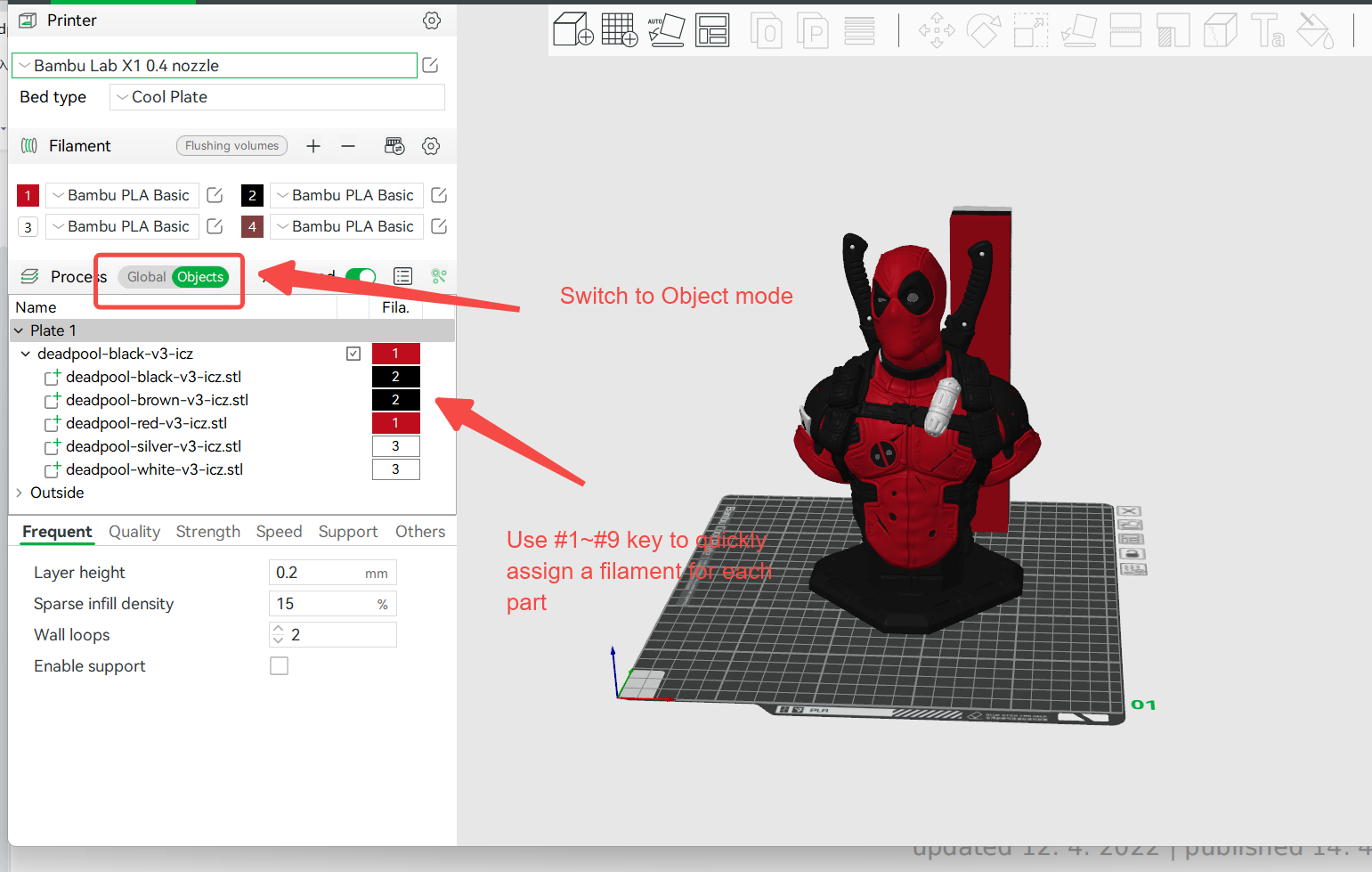Arrange all objects with the arrange icon
The width and height of the screenshot is (1372, 872).
click(712, 29)
